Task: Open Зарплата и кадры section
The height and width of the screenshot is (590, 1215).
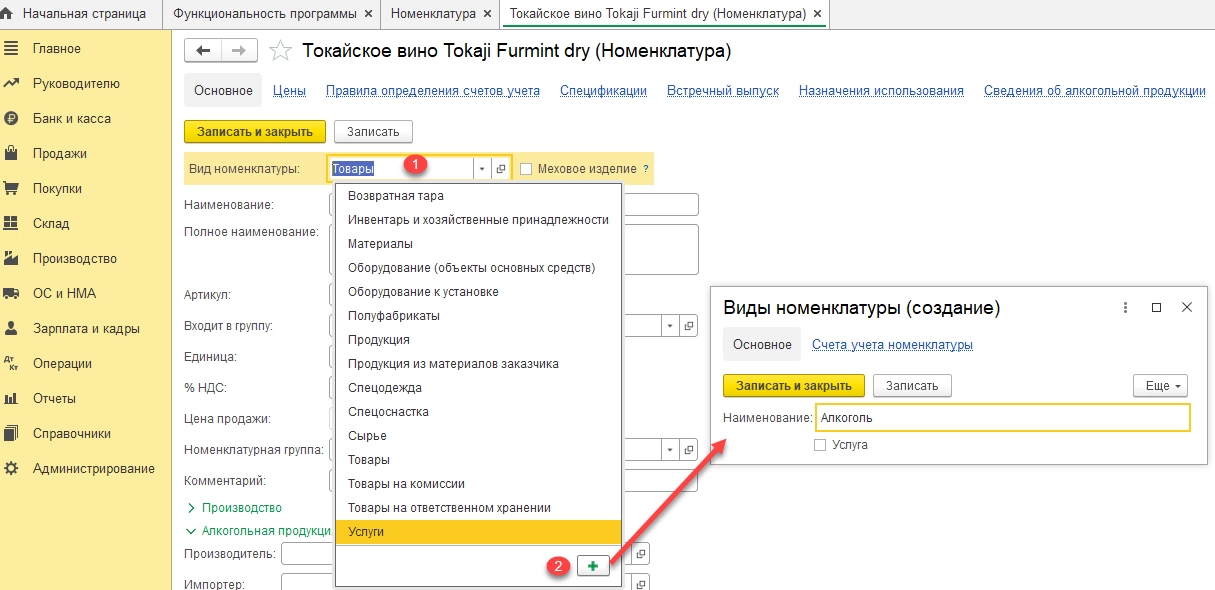Action: (86, 328)
